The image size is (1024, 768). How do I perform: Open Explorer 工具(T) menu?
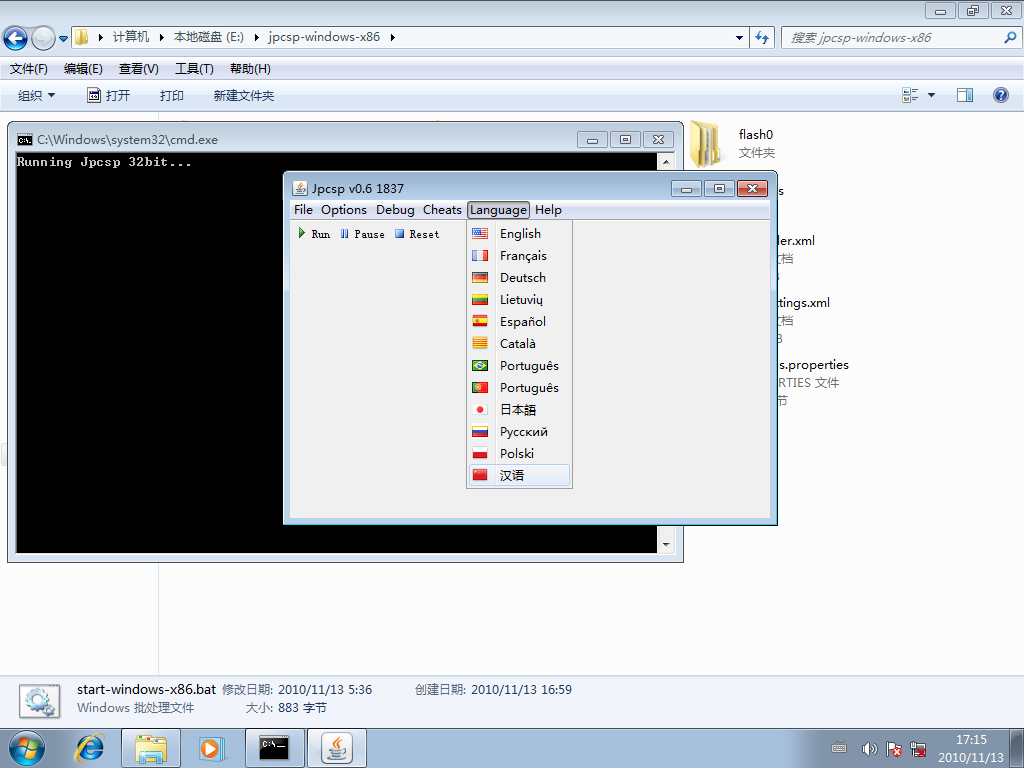point(194,69)
